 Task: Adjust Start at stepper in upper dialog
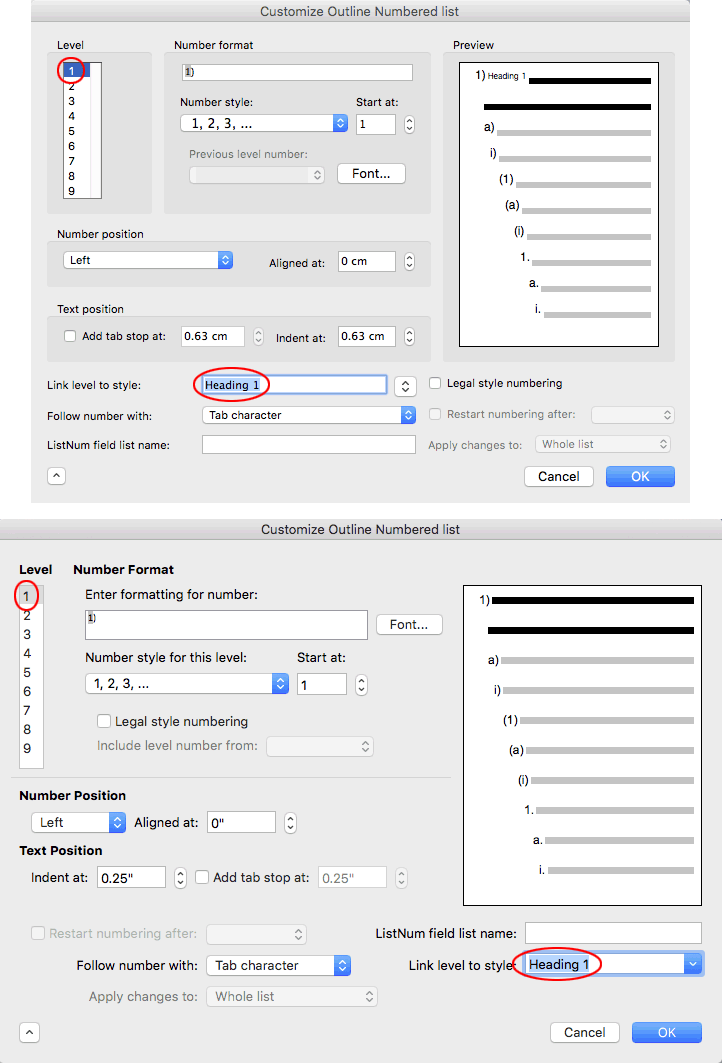point(409,124)
